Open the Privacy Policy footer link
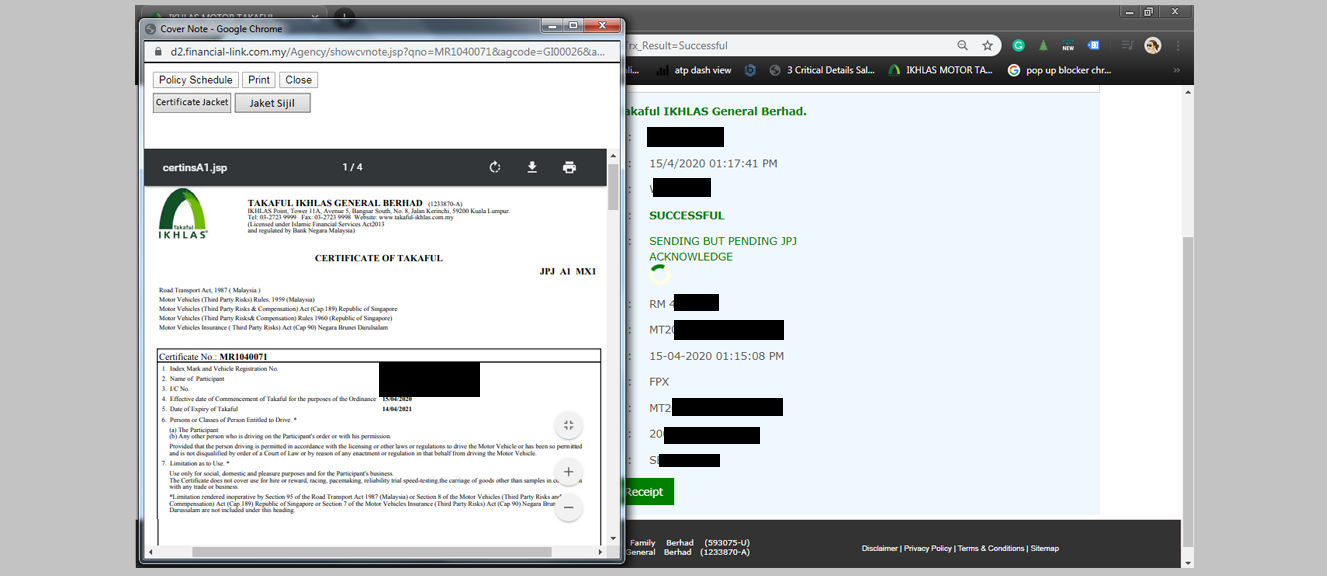Screen dimensions: 1327x576 coord(928,548)
